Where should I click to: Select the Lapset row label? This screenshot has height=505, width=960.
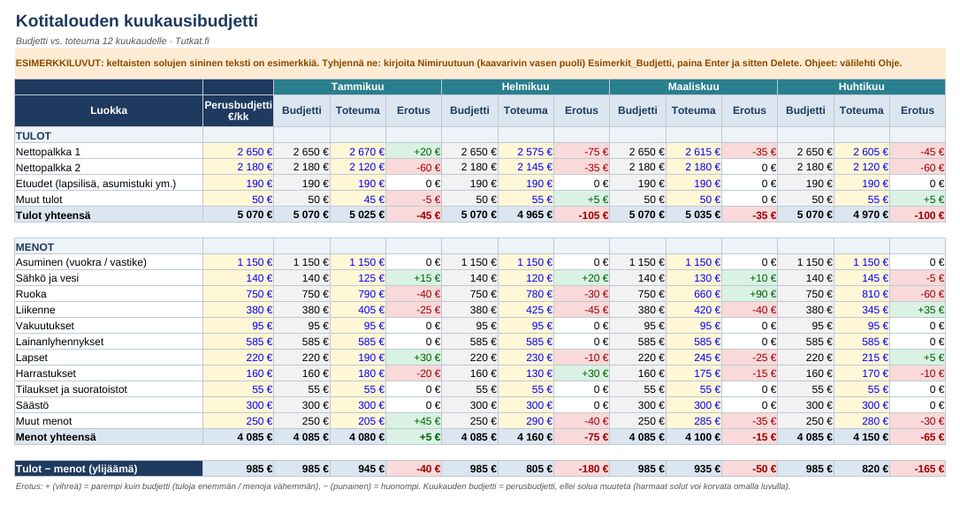point(109,357)
